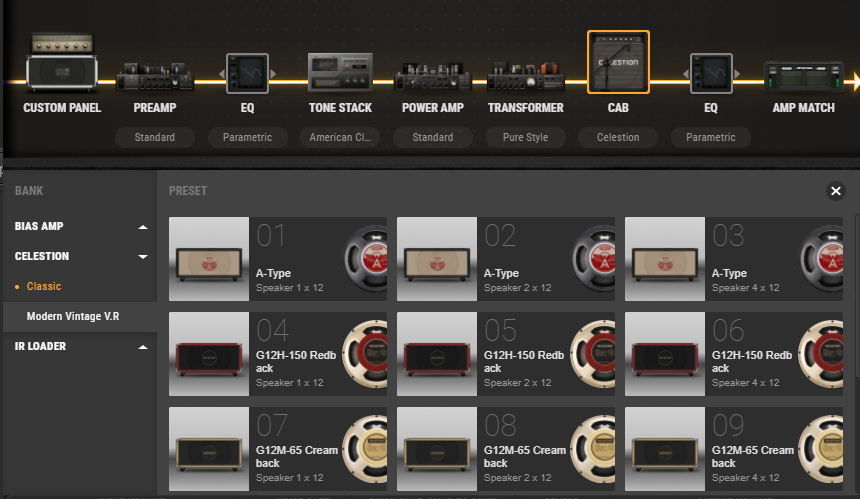Click the A-Type speaker icon in preset 02
860x499 pixels.
tap(593, 259)
